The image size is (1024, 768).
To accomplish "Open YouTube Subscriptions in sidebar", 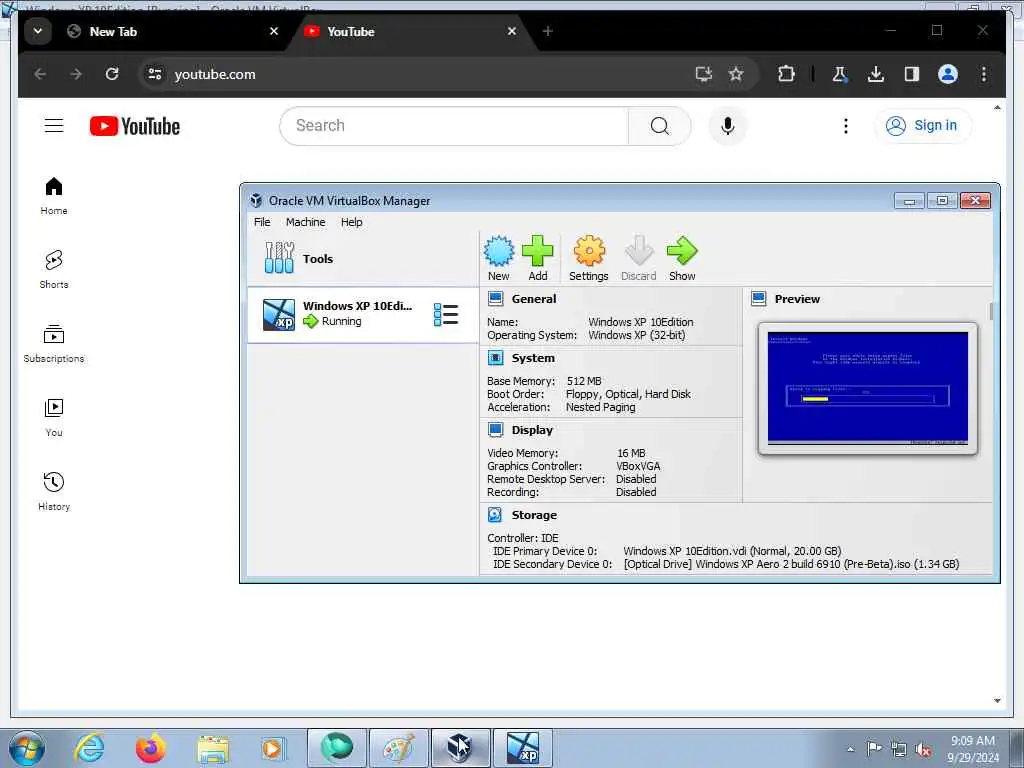I will click(54, 344).
